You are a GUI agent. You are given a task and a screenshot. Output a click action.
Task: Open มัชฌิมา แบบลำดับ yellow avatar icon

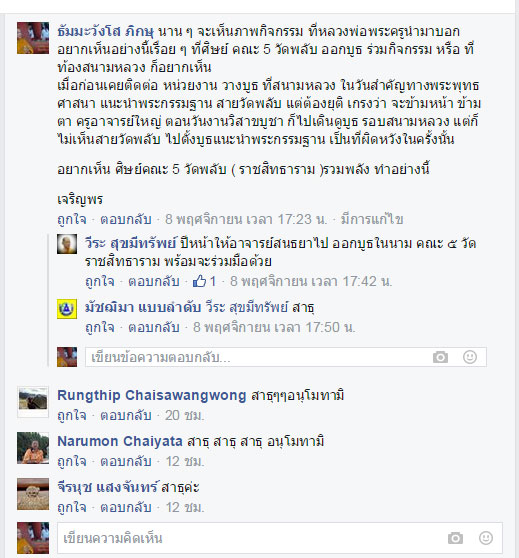pos(67,309)
